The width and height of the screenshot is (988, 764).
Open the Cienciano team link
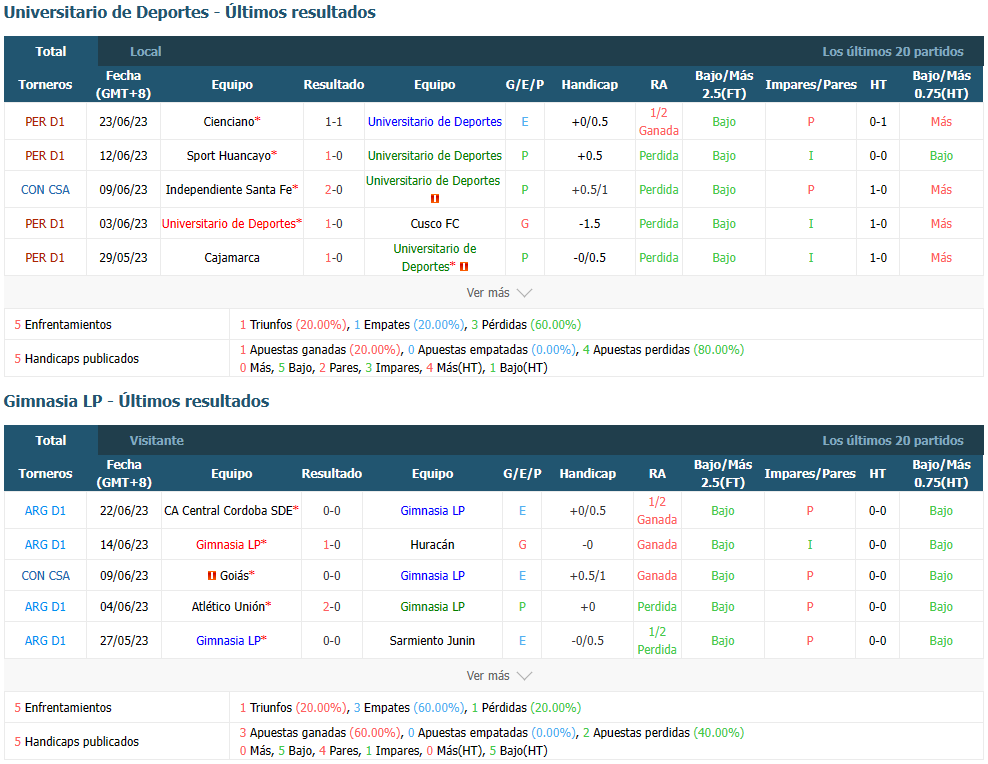[229, 122]
